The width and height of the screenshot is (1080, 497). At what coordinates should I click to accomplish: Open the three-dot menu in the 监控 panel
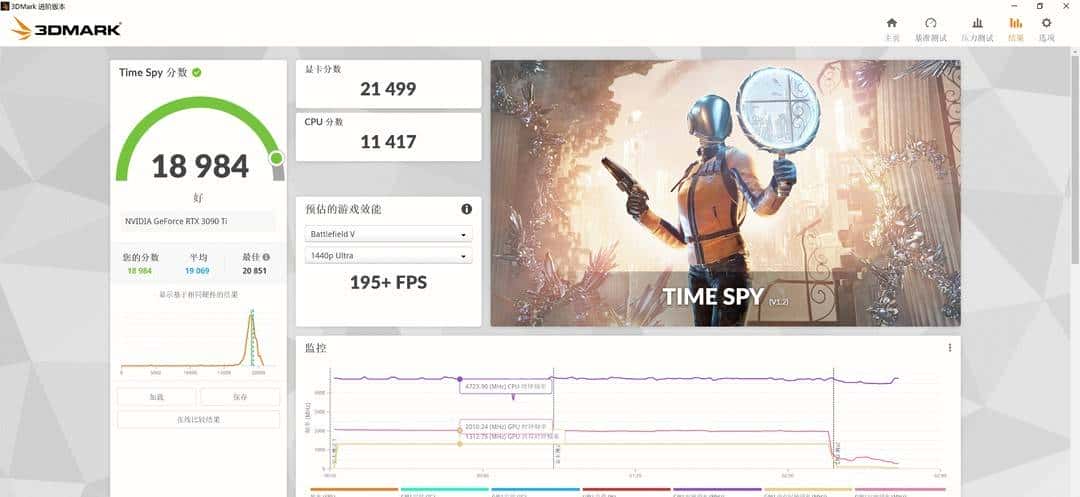tap(950, 348)
